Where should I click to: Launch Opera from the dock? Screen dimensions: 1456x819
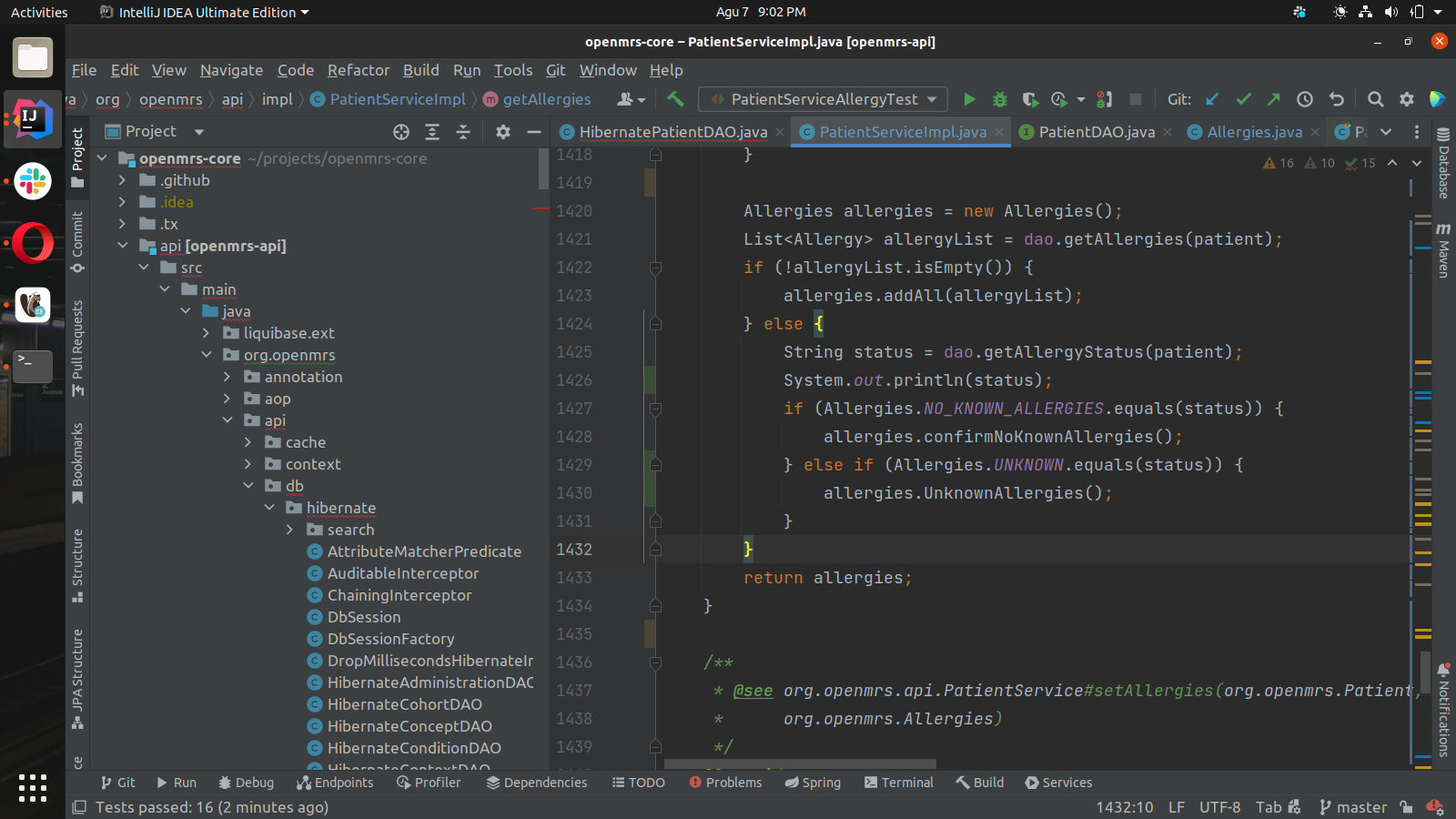click(33, 243)
